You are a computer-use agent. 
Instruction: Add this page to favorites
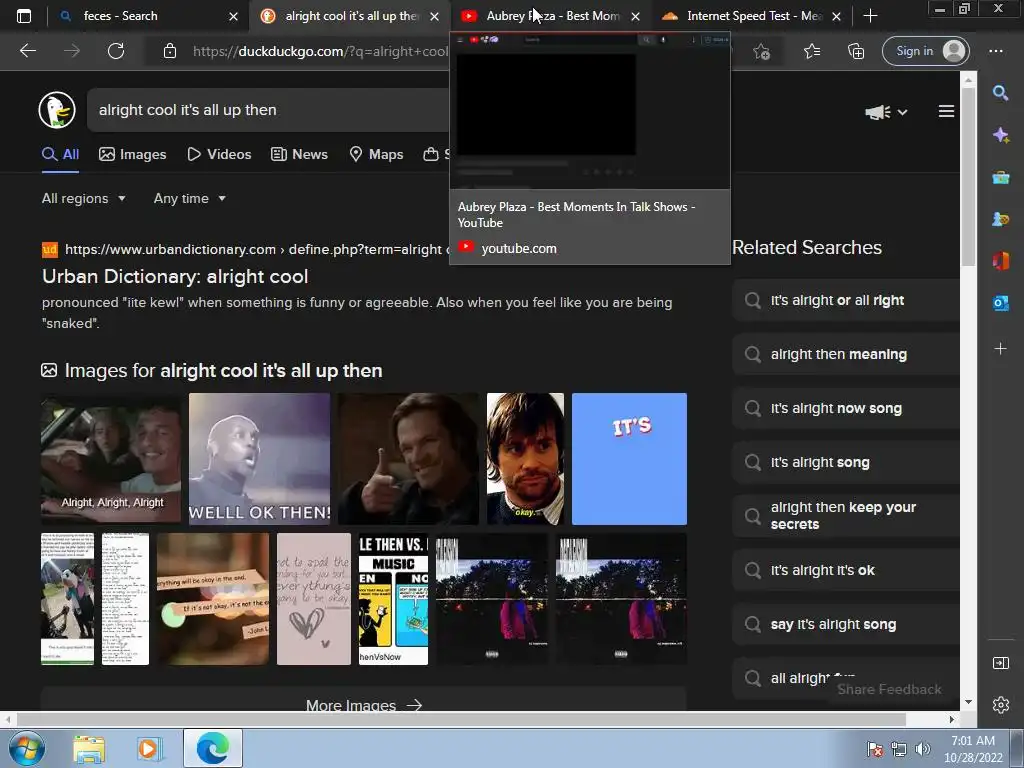tap(761, 51)
